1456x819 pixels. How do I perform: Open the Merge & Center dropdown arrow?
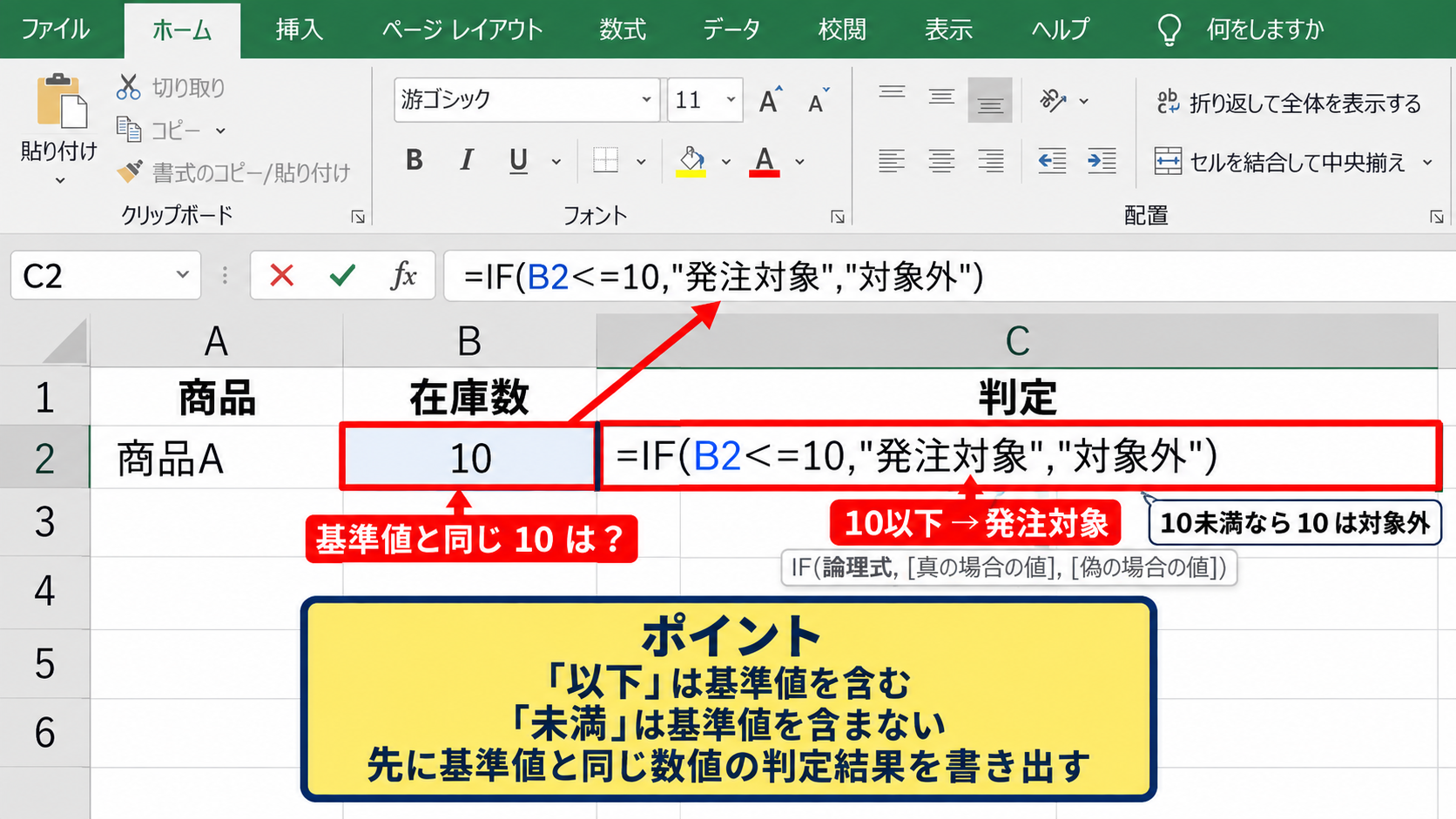point(1427,162)
